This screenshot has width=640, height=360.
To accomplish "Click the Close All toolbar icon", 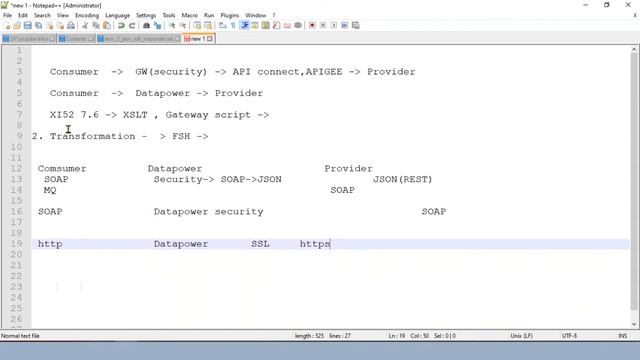I will [60, 25].
